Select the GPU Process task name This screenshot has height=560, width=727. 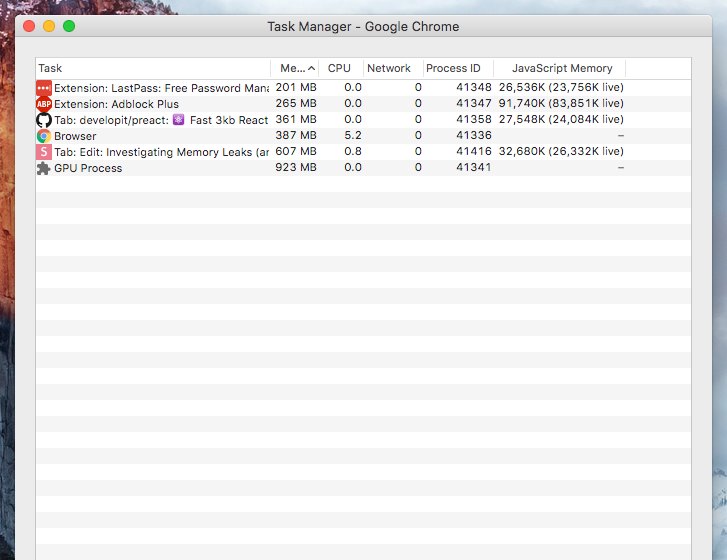tap(88, 168)
